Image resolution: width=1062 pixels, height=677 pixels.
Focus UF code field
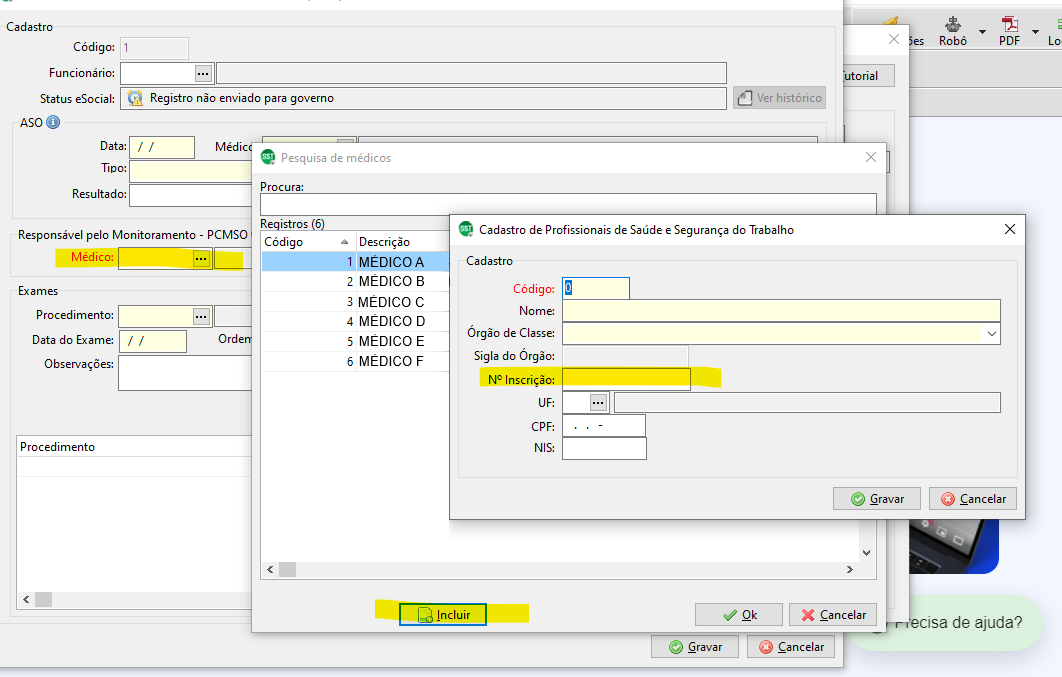(x=576, y=403)
